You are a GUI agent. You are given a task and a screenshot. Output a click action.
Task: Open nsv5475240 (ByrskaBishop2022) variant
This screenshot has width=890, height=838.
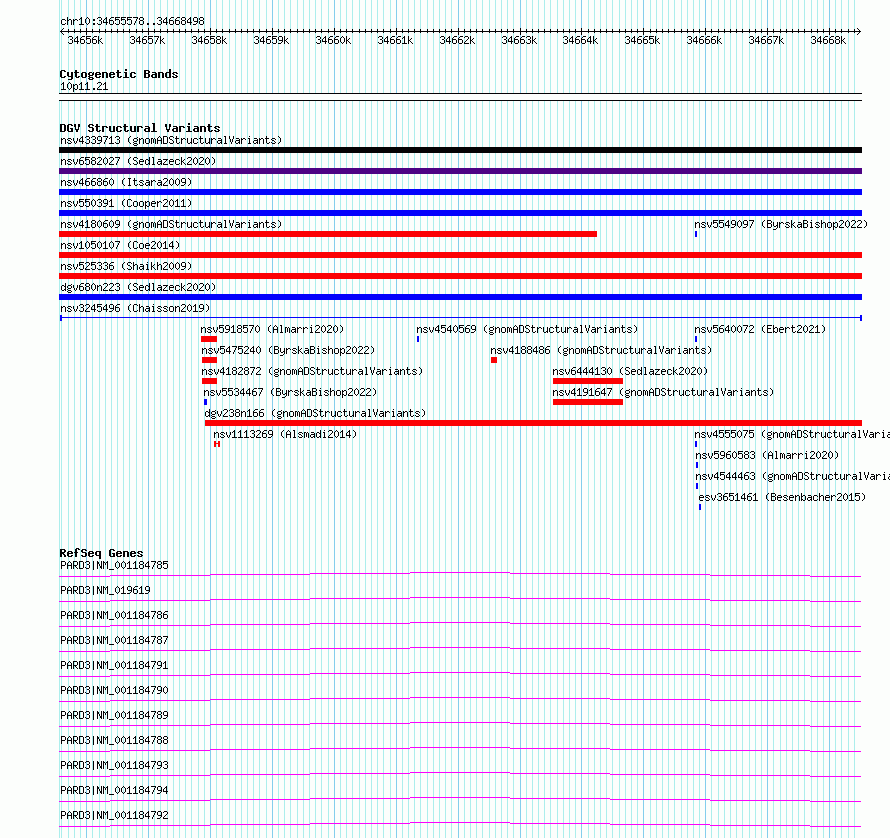(288, 350)
